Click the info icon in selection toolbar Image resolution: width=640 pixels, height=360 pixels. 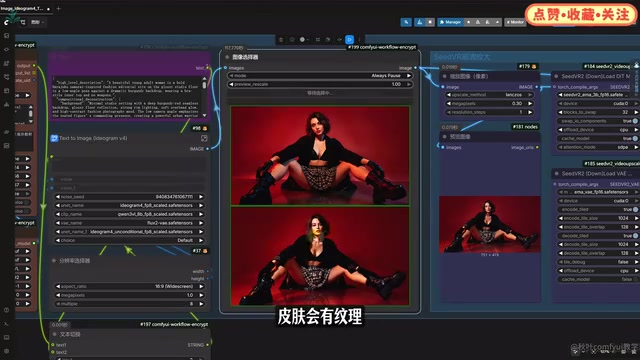click(292, 40)
